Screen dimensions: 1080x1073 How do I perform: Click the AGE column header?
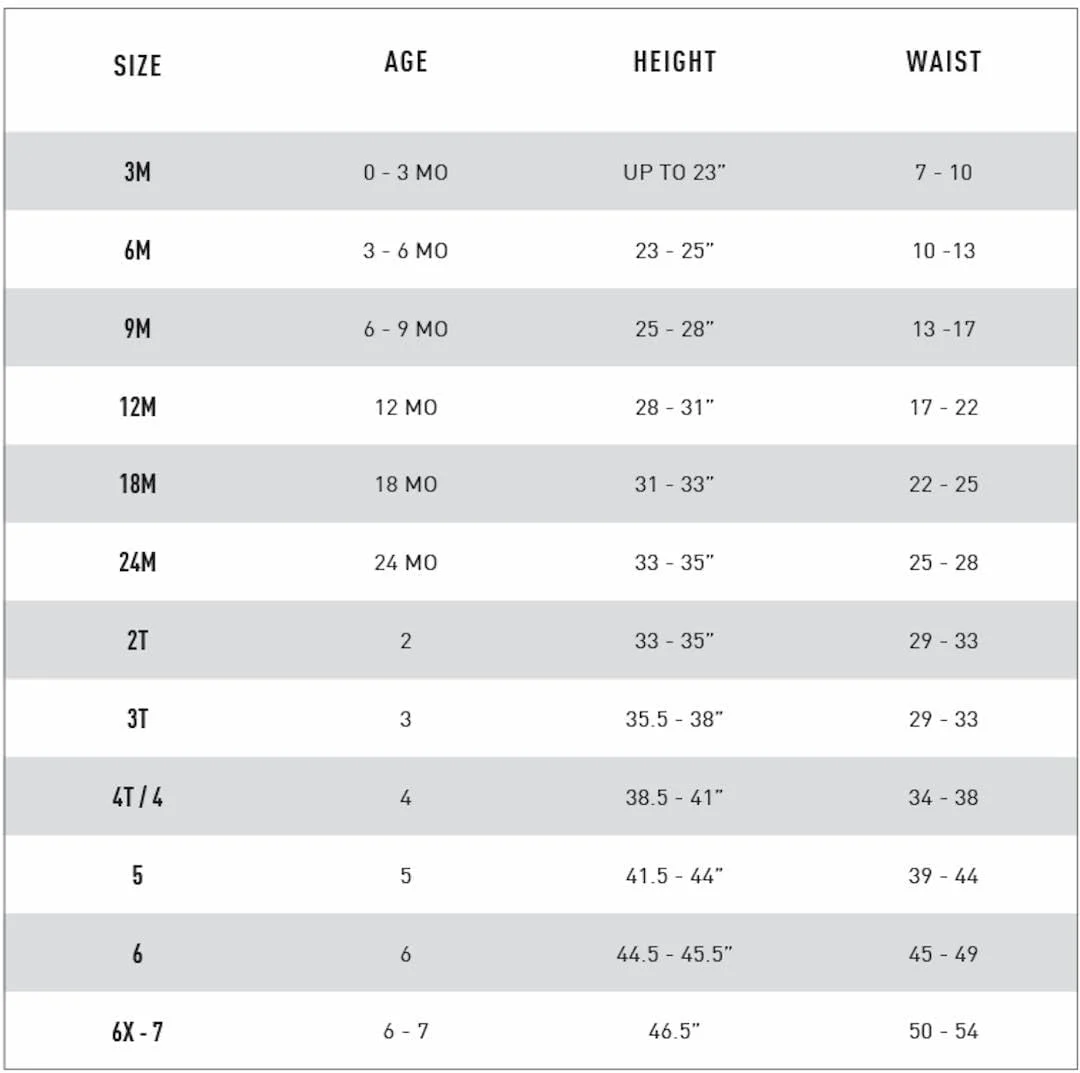coord(405,62)
